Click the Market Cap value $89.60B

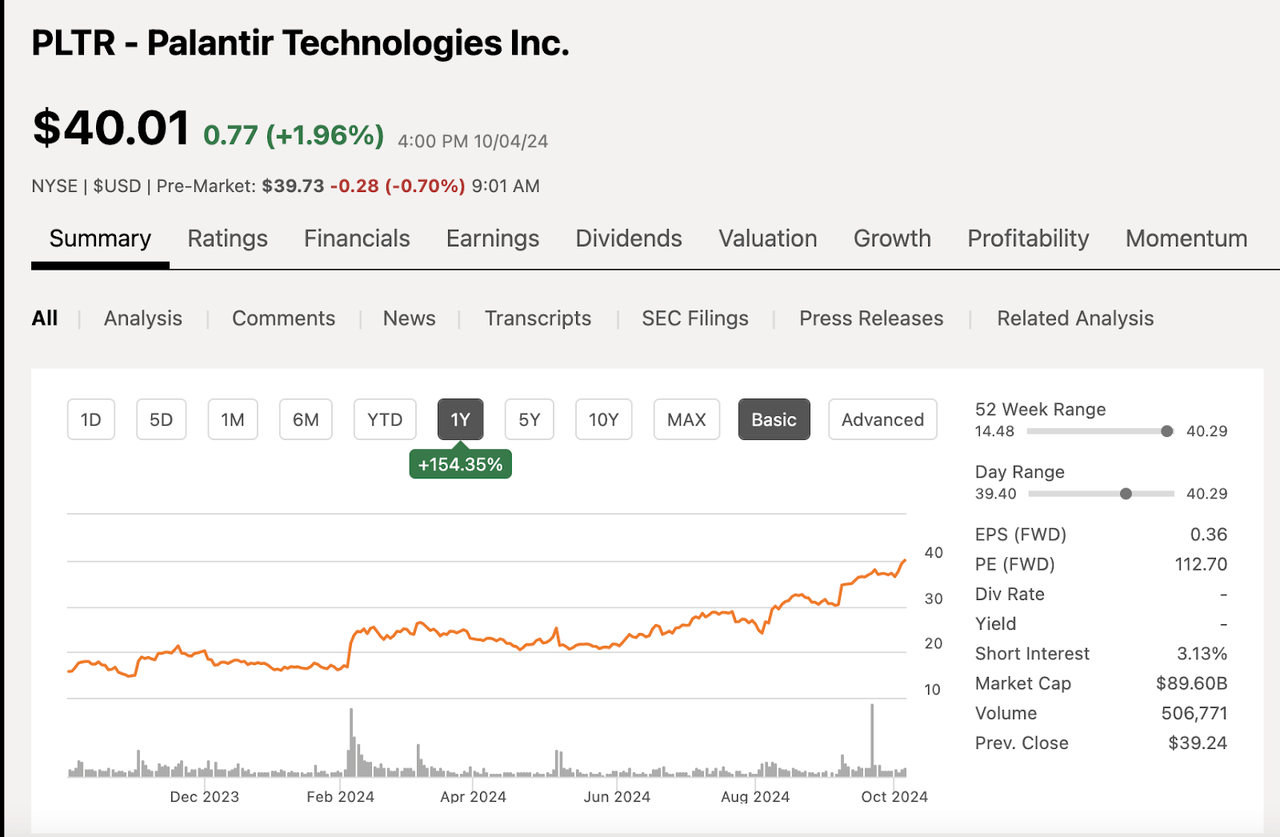1191,683
